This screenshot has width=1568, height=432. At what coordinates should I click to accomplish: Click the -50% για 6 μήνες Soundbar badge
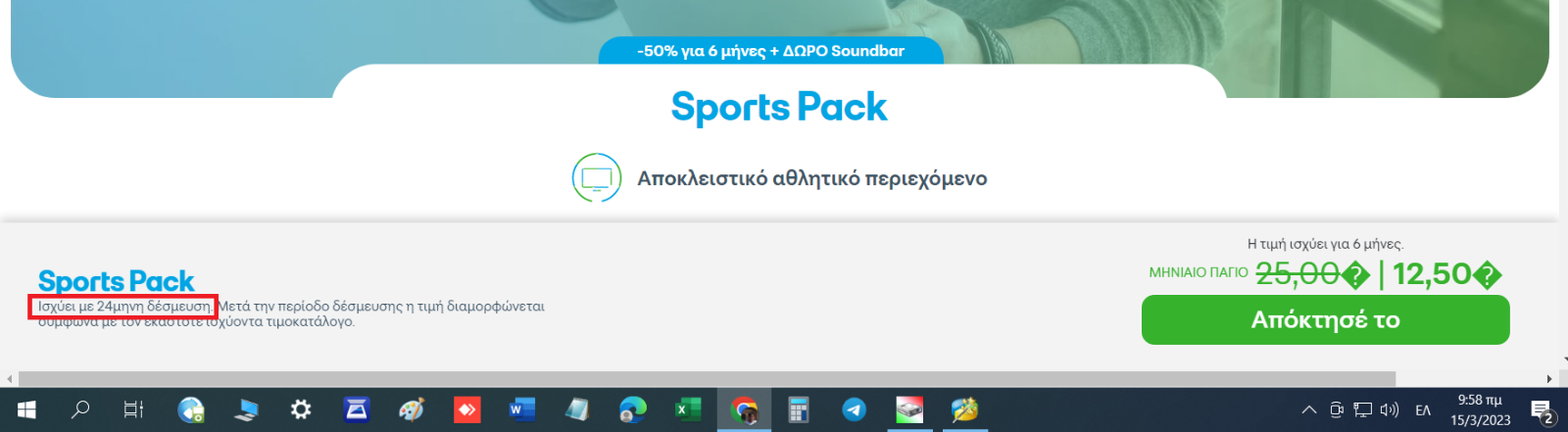pos(770,51)
